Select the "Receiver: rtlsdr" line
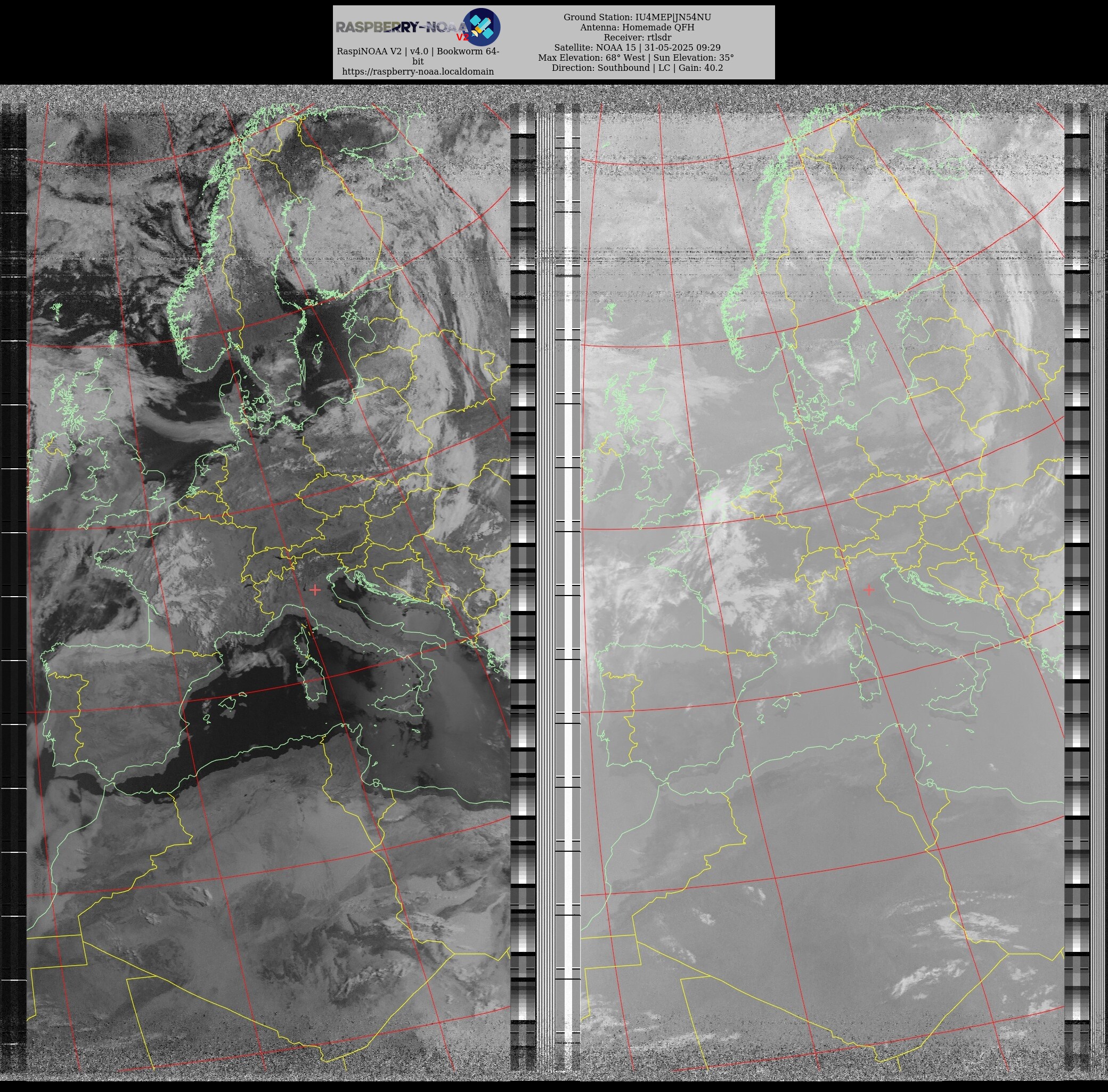The height and width of the screenshot is (1092, 1108). (637, 37)
